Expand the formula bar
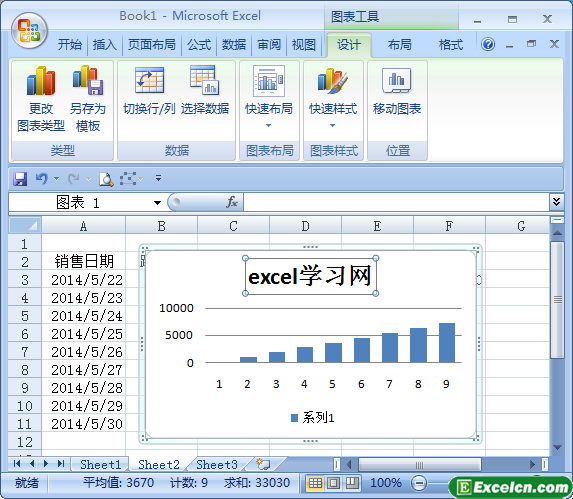The width and height of the screenshot is (573, 499). click(x=557, y=202)
